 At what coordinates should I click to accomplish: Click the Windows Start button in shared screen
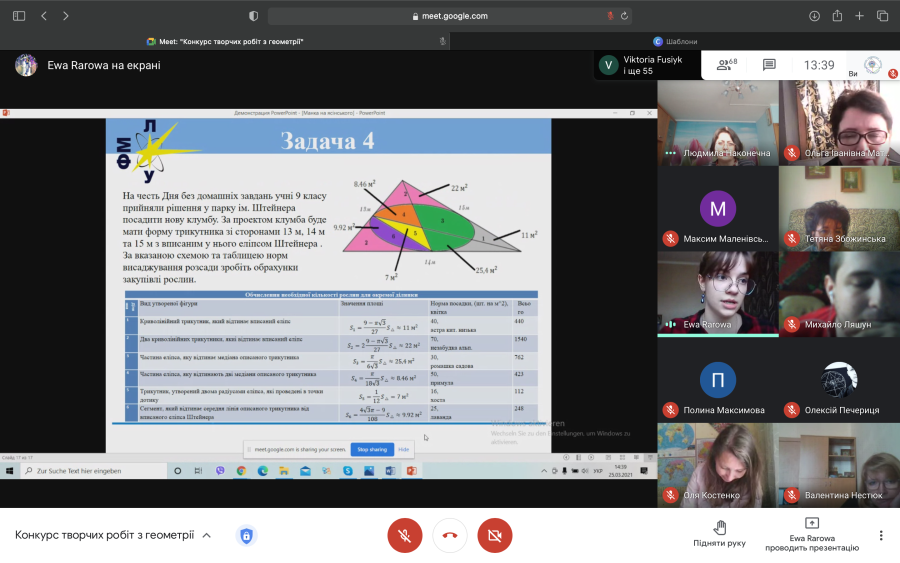coord(9,471)
